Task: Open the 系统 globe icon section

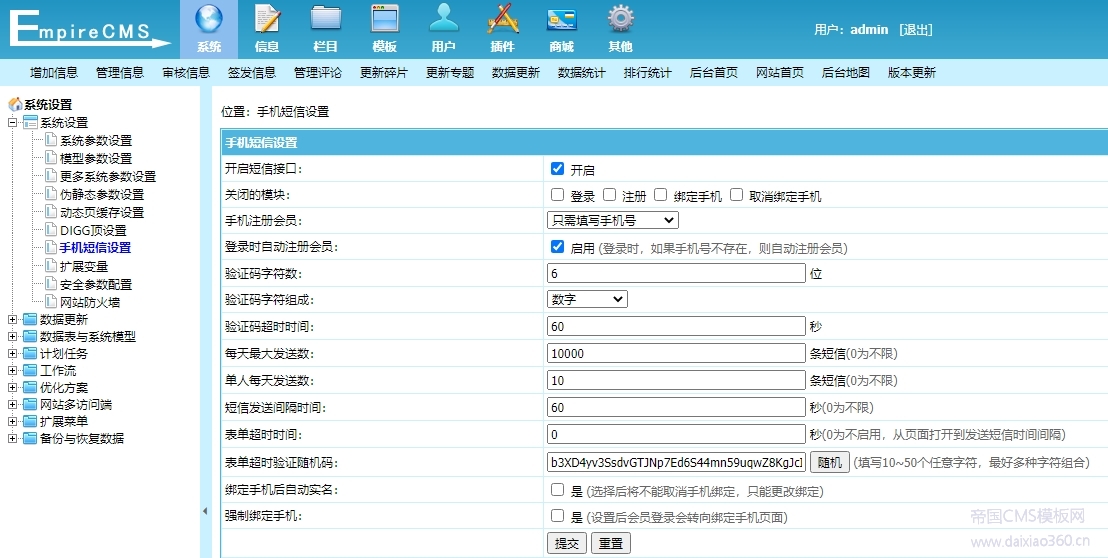Action: click(x=209, y=28)
